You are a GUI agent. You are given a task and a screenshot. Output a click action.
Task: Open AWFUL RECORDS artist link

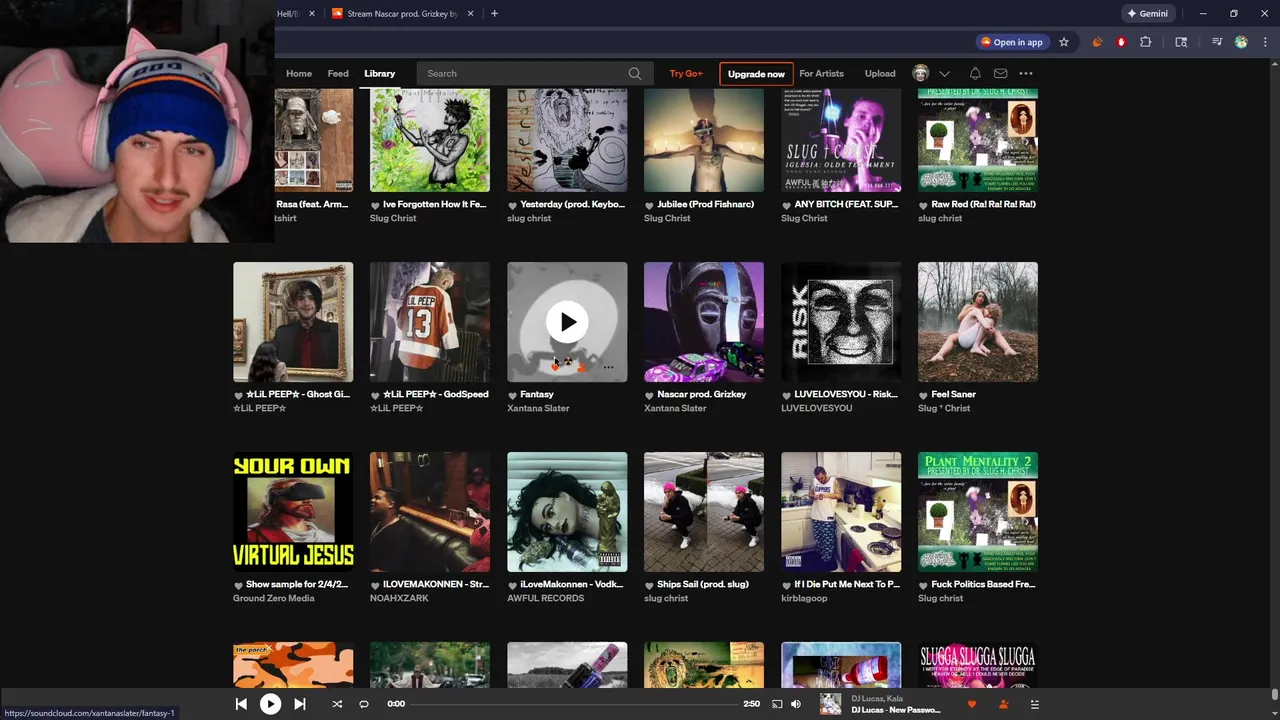point(545,598)
